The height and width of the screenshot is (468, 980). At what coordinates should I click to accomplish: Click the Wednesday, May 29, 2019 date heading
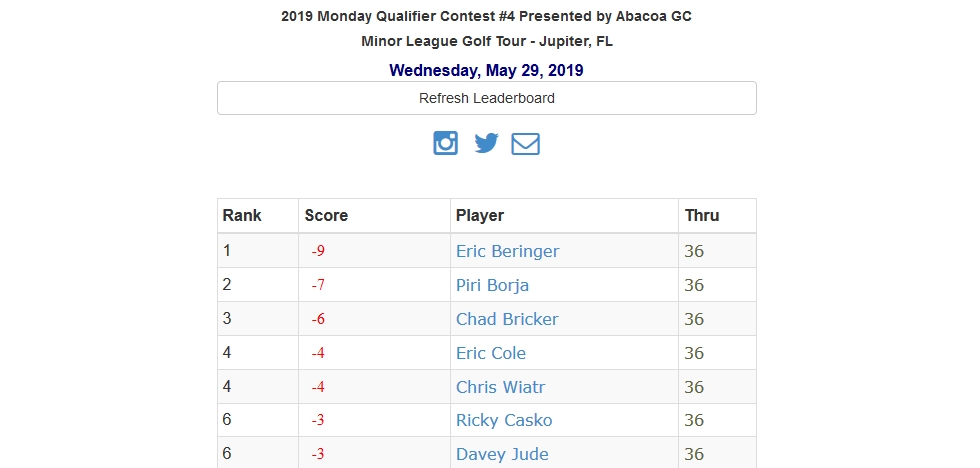coord(486,70)
